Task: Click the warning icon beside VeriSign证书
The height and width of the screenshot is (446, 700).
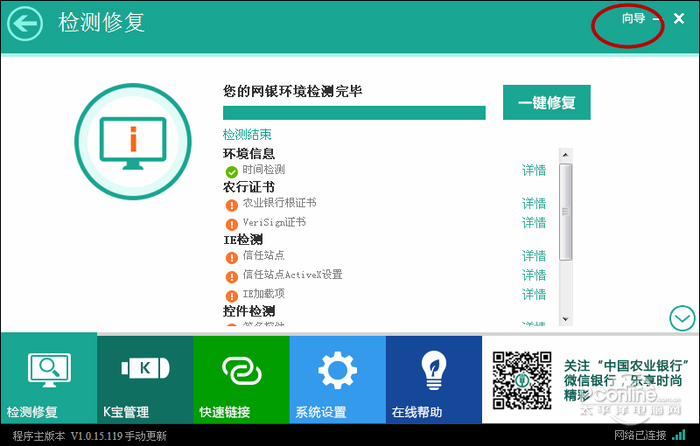Action: coord(231,224)
